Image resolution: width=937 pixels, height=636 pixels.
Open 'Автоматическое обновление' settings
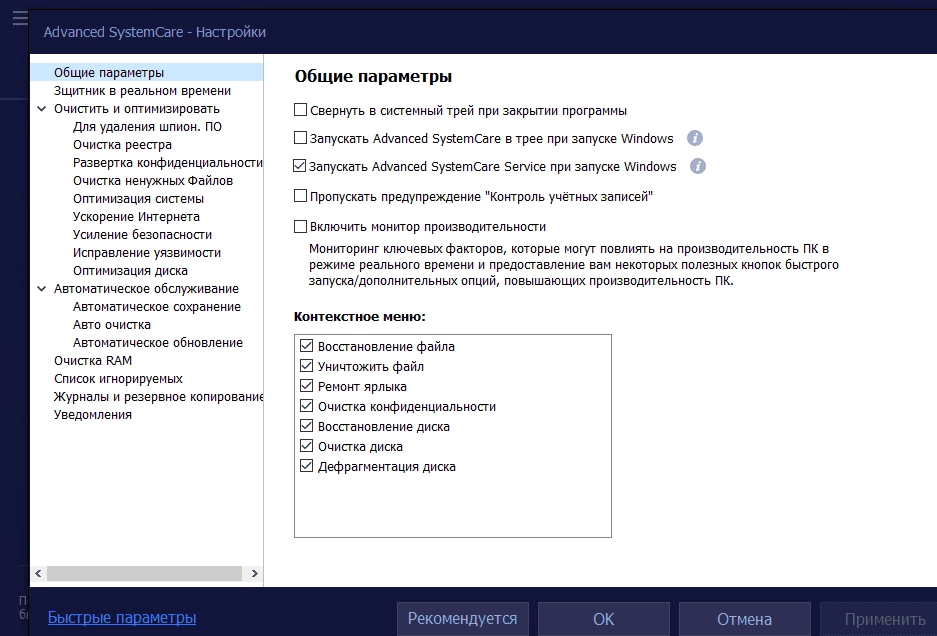pyautogui.click(x=158, y=343)
